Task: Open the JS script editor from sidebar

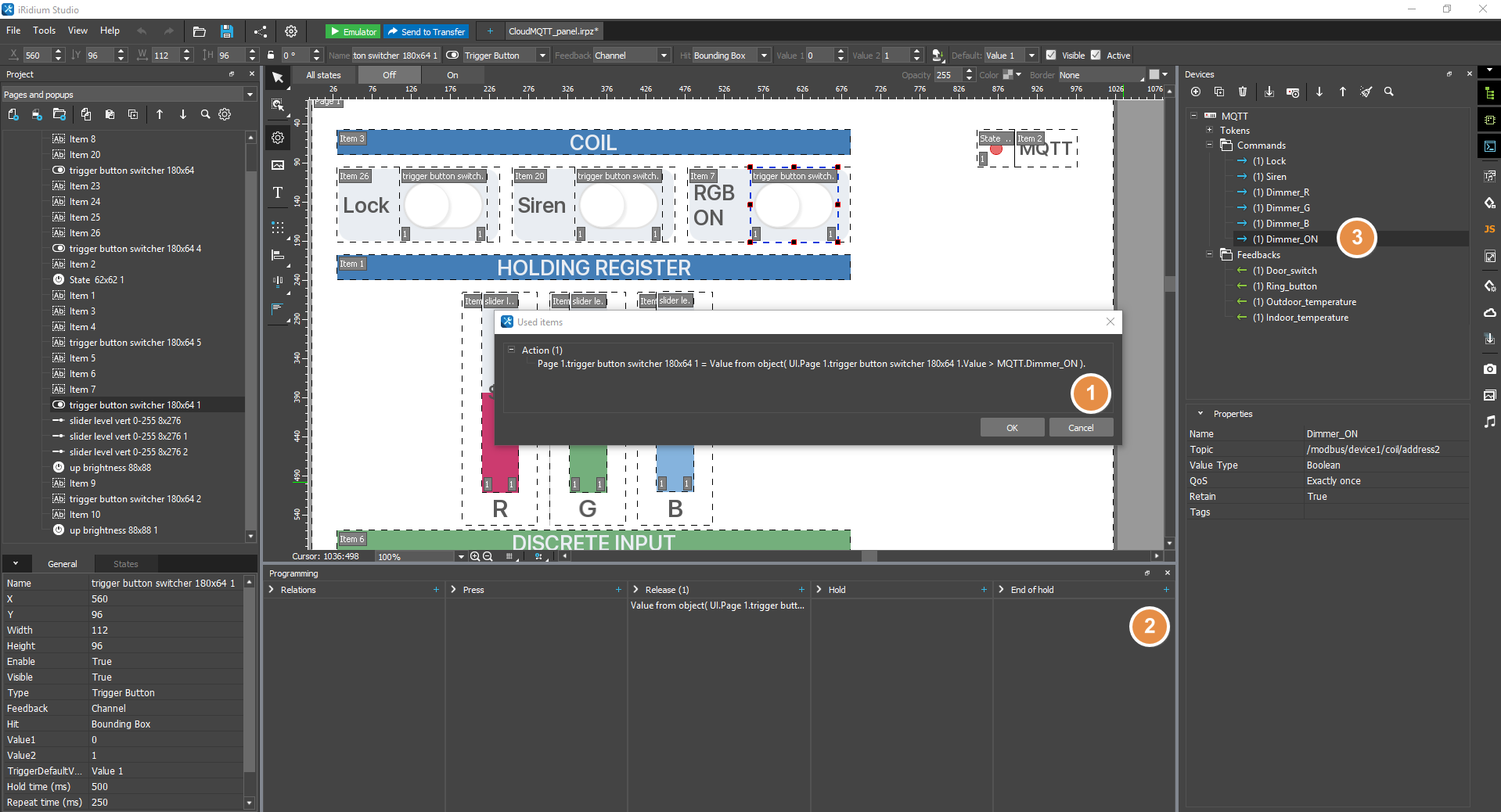Action: (1489, 229)
